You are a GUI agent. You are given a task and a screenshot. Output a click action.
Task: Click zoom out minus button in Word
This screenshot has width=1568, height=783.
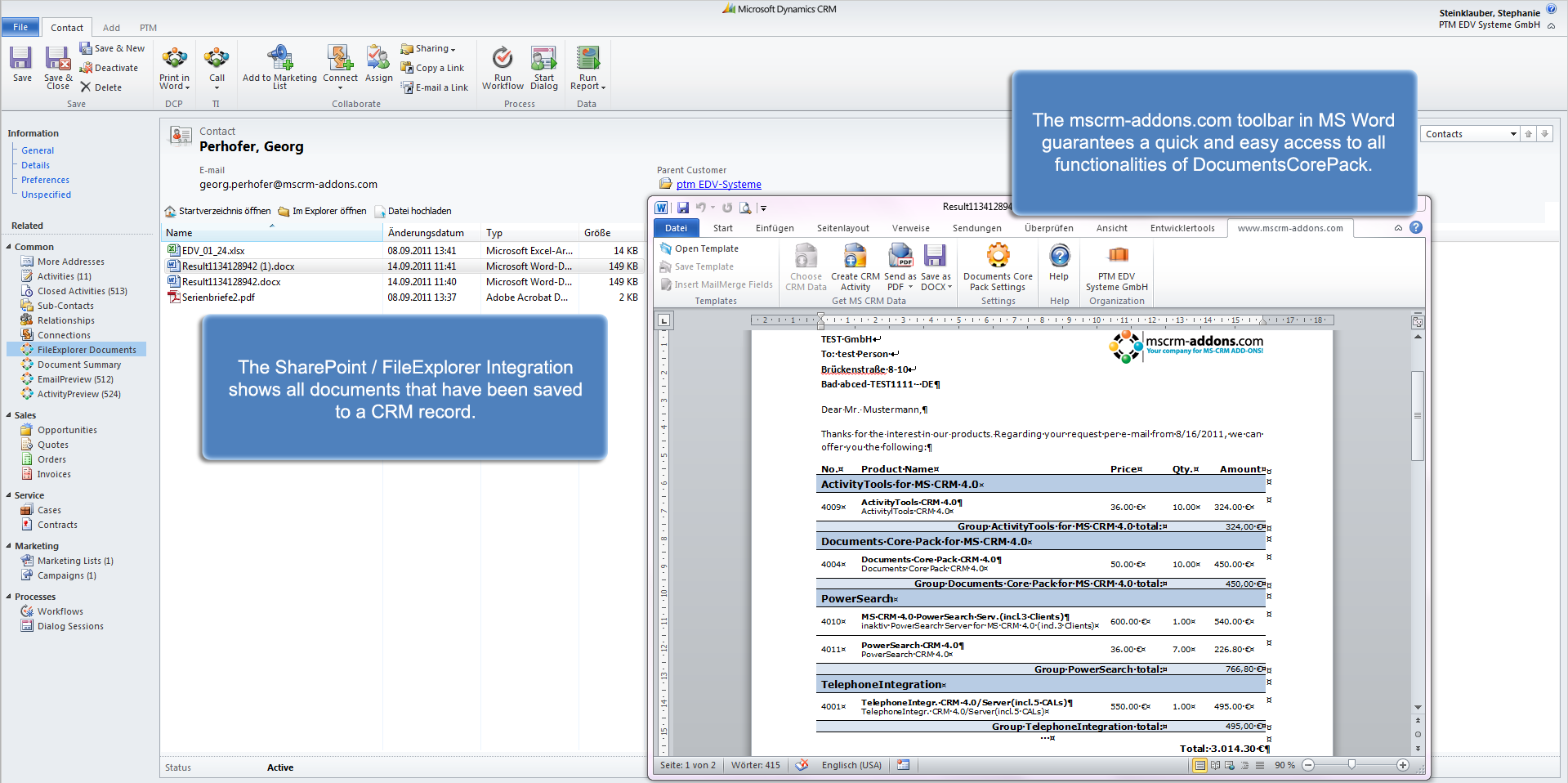[1308, 765]
